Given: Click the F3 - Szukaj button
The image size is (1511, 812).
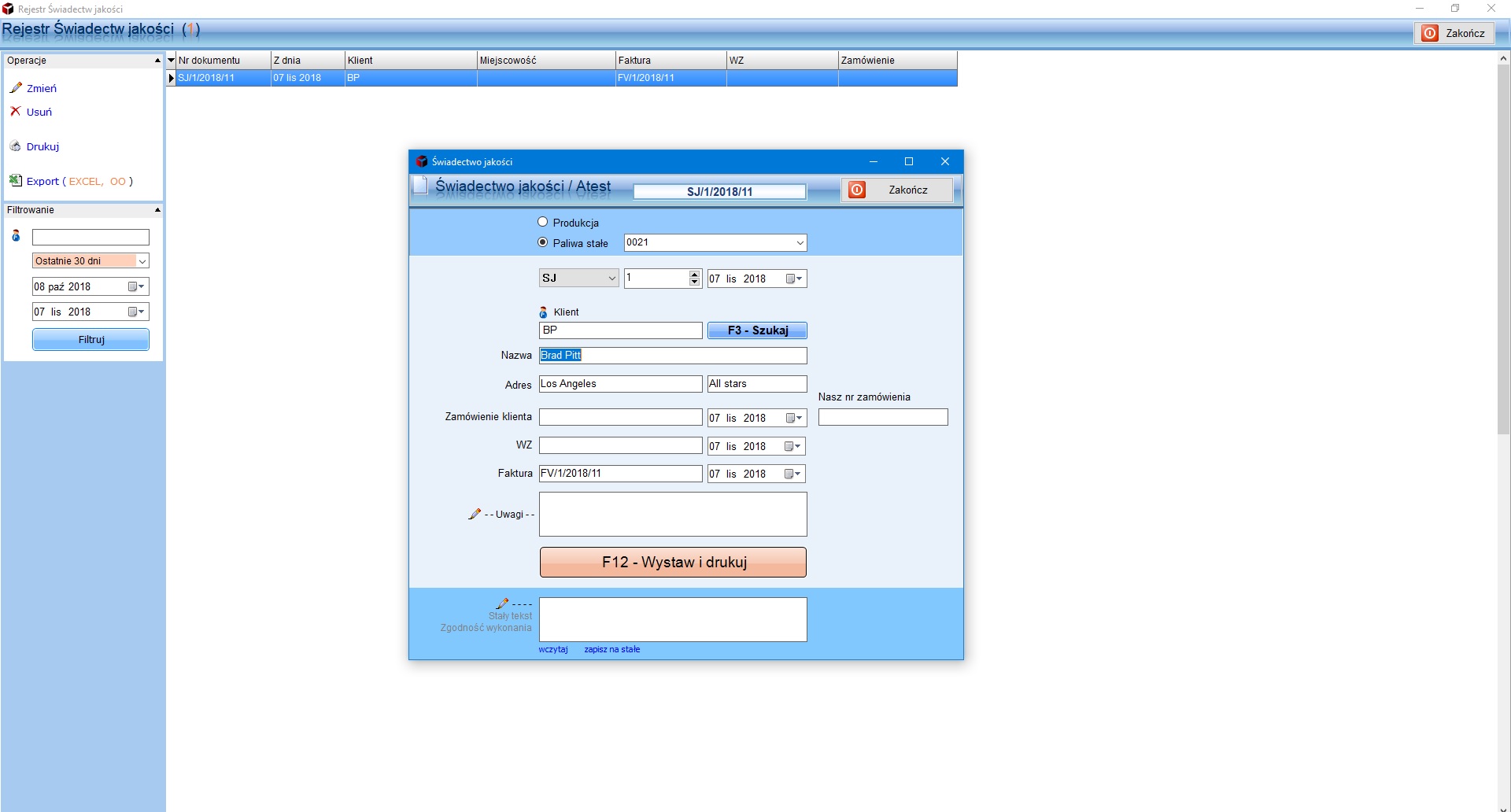Looking at the screenshot, I should pyautogui.click(x=757, y=330).
